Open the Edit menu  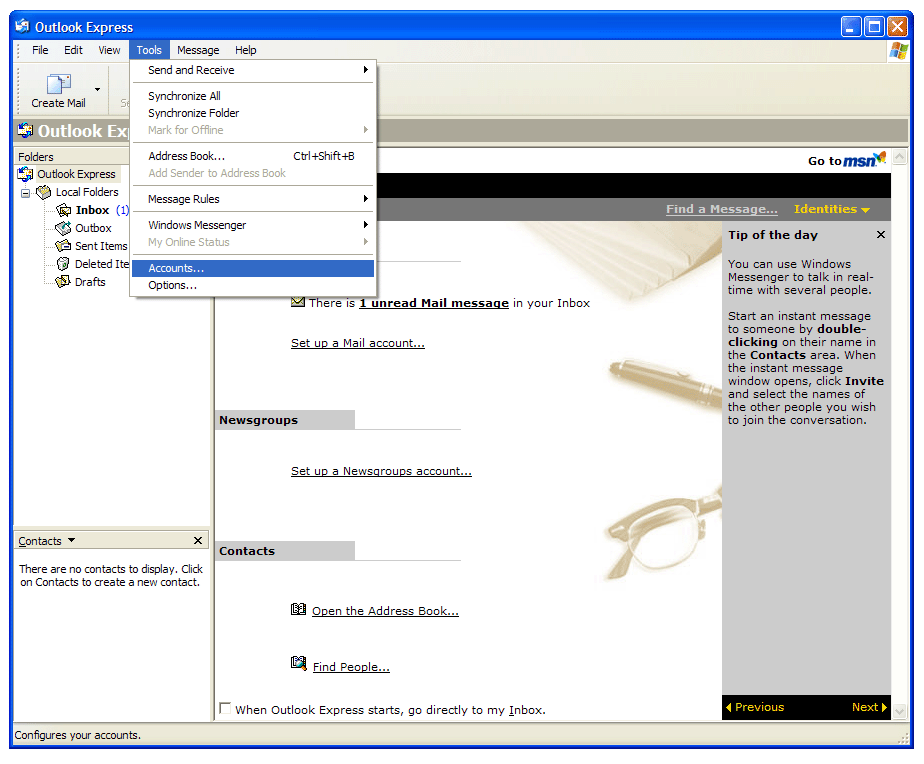tap(73, 50)
